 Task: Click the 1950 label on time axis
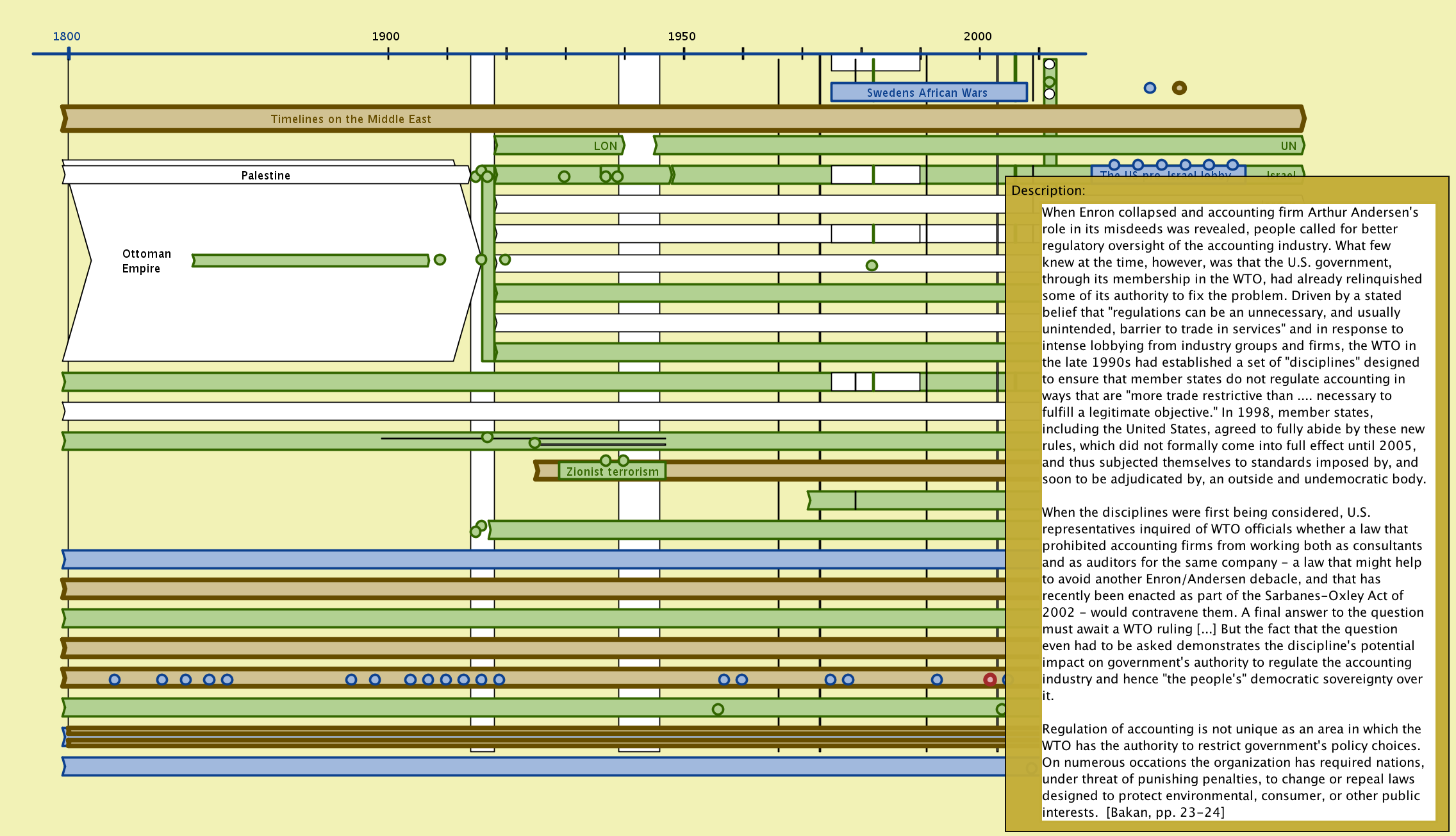click(x=681, y=37)
